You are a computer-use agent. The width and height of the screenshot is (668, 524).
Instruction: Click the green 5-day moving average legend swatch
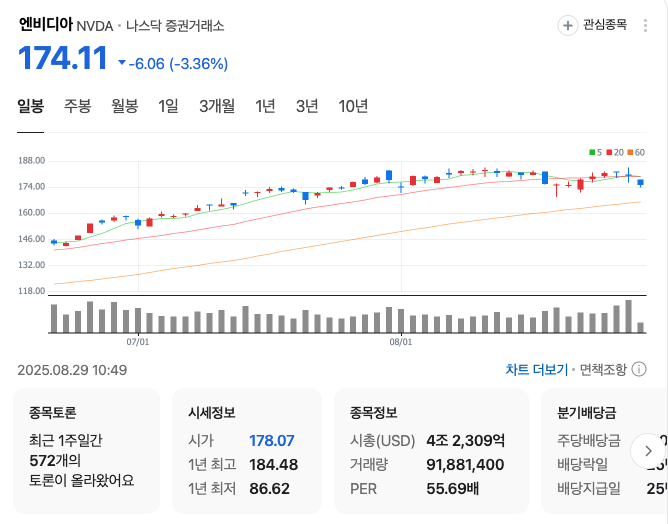[592, 153]
